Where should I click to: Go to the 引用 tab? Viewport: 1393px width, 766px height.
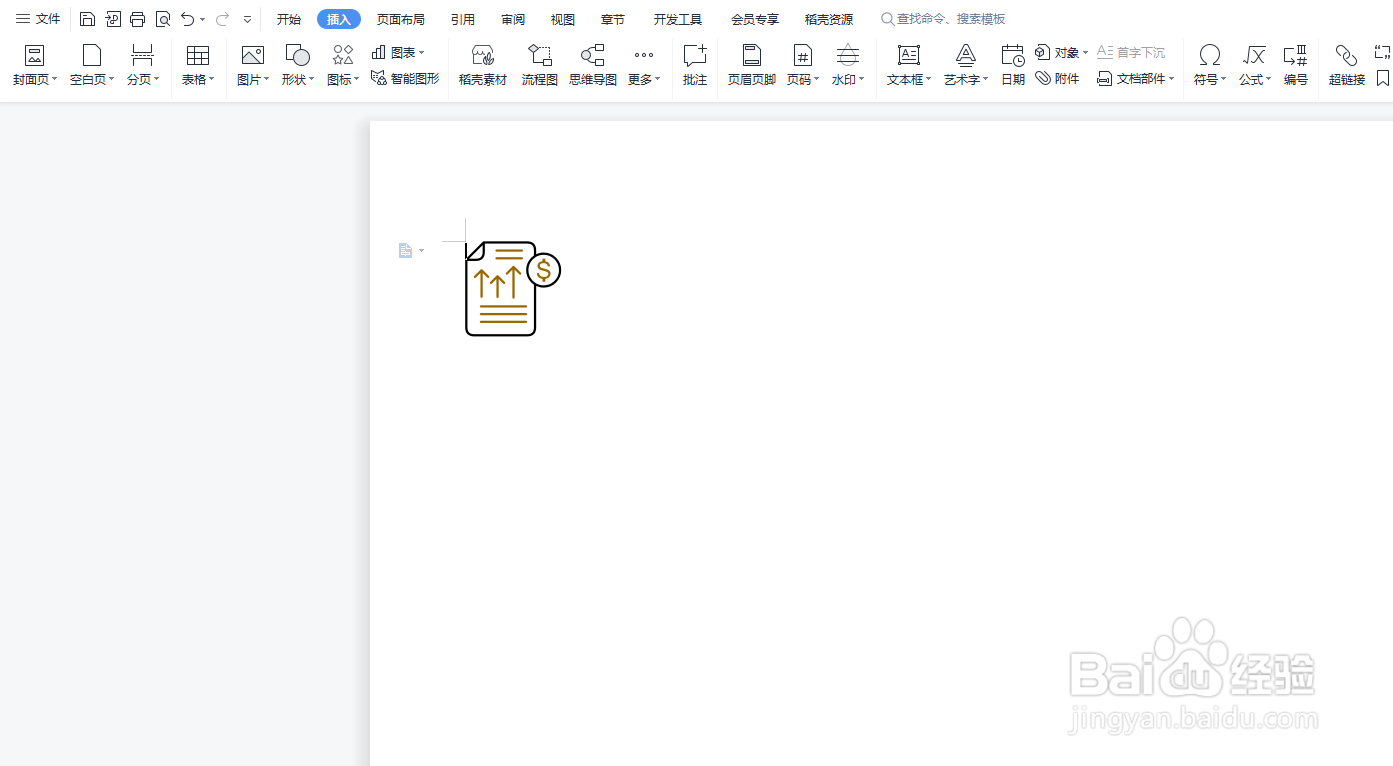click(x=463, y=19)
